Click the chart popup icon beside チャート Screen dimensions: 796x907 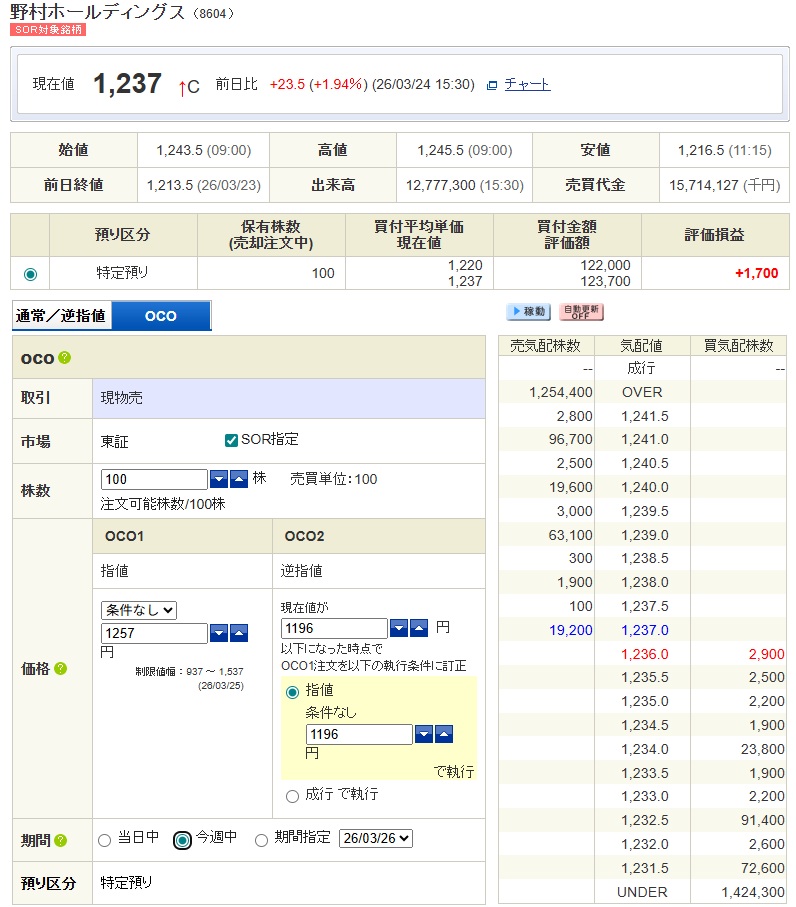492,85
